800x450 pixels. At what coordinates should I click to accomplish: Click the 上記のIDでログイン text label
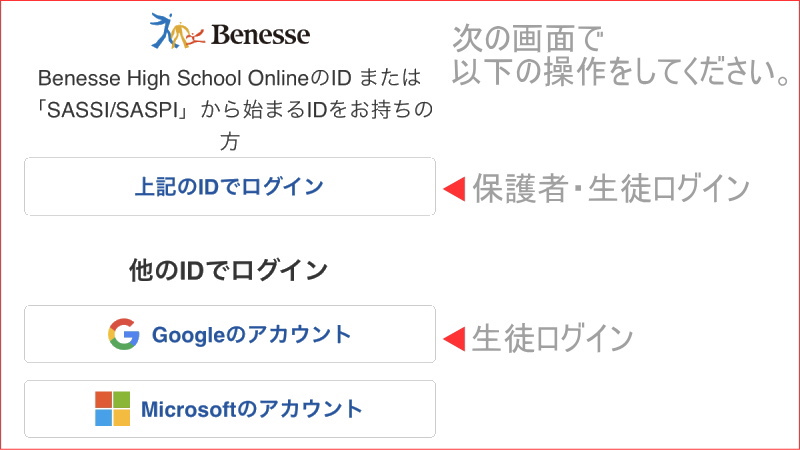coord(229,187)
